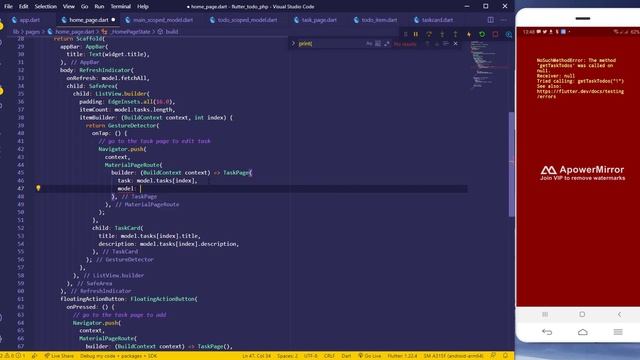The height and width of the screenshot is (360, 640).
Task: Go to next find match arrow
Action: tap(436, 43)
